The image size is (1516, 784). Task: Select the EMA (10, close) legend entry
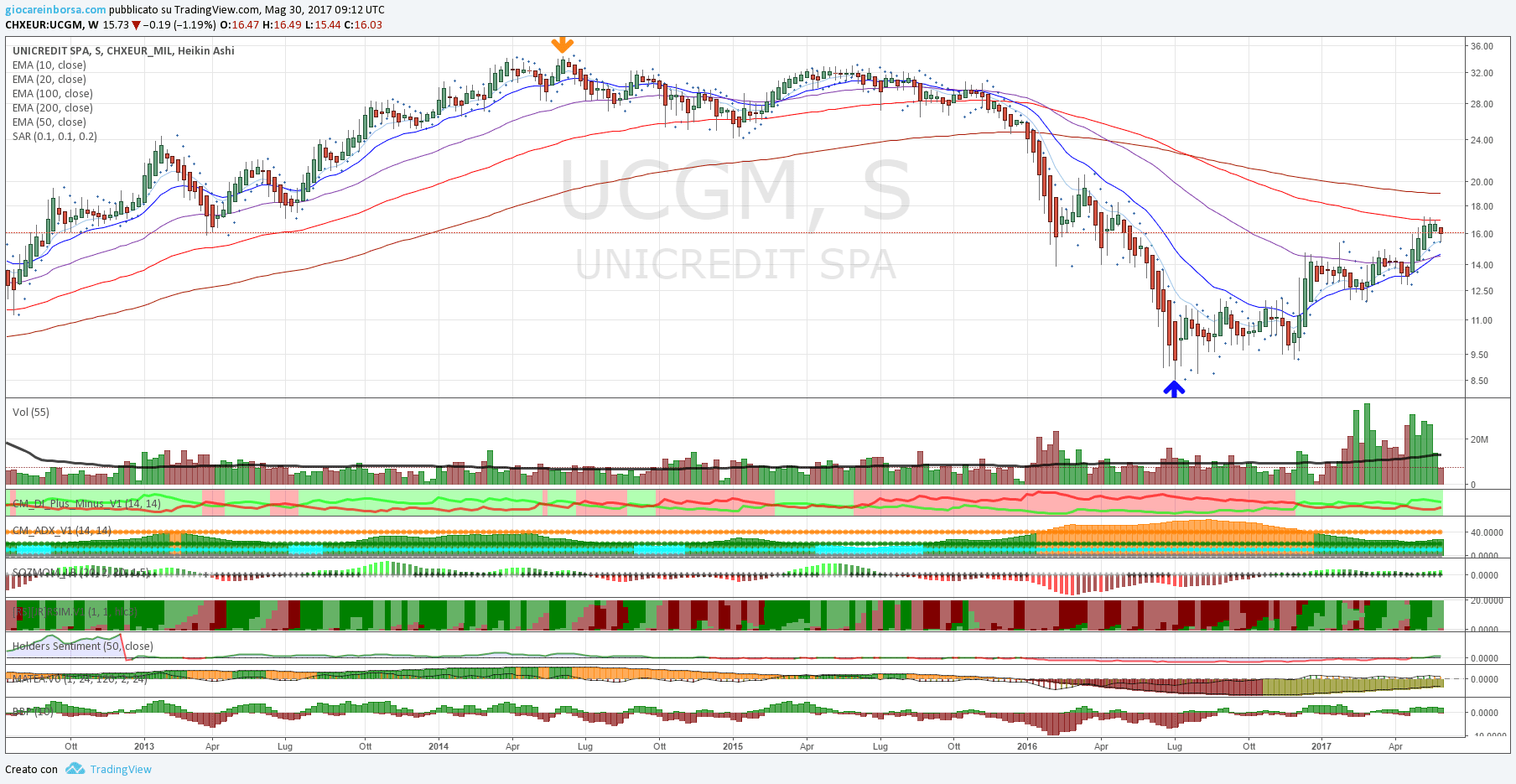pyautogui.click(x=49, y=65)
